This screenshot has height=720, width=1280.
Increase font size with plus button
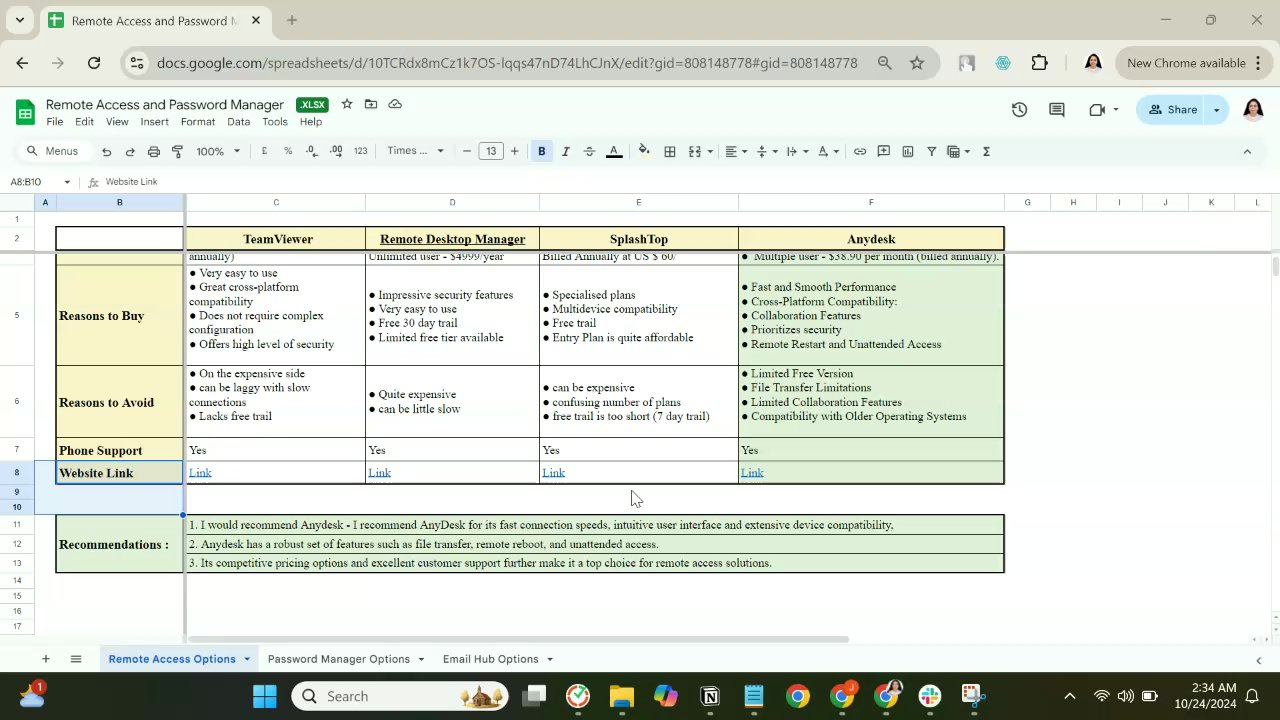pos(514,152)
